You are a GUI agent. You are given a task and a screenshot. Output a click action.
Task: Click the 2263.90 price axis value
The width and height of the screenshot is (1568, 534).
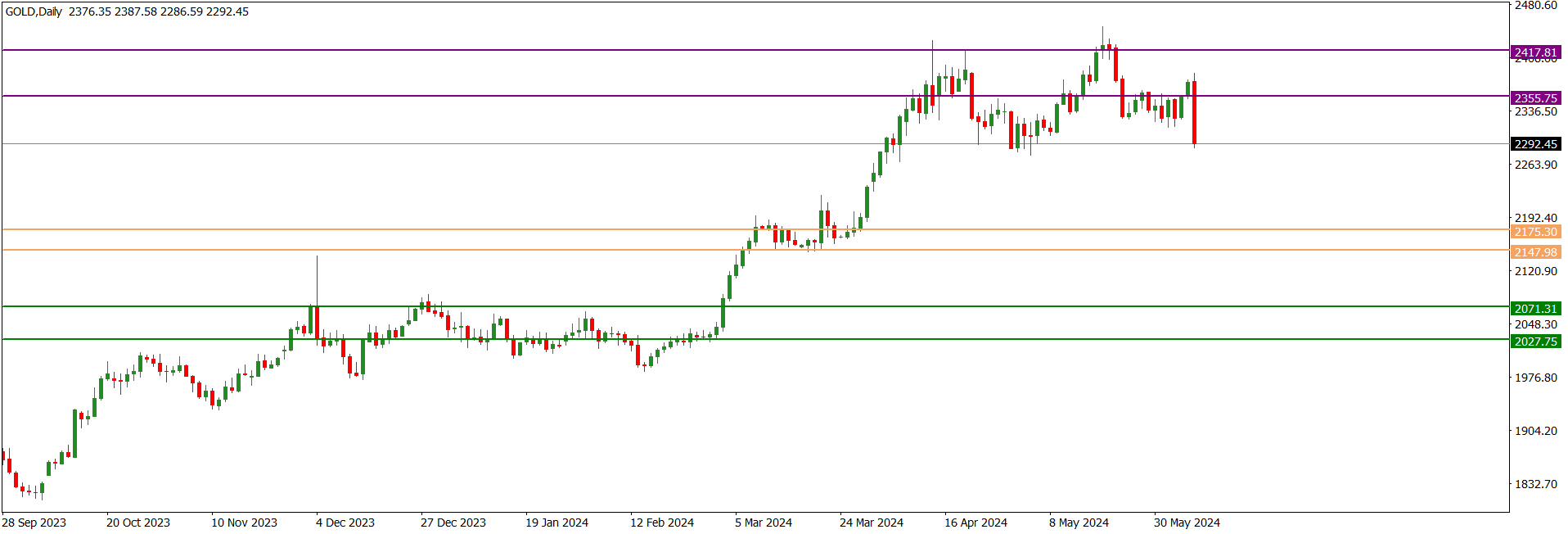pyautogui.click(x=1535, y=165)
